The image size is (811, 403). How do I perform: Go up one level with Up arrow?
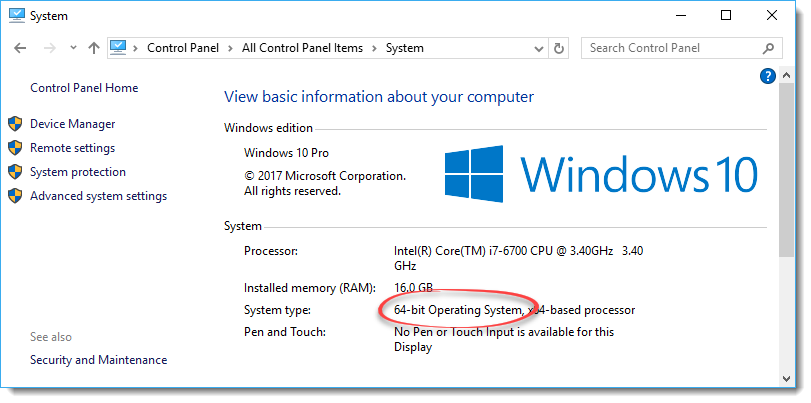(x=94, y=48)
